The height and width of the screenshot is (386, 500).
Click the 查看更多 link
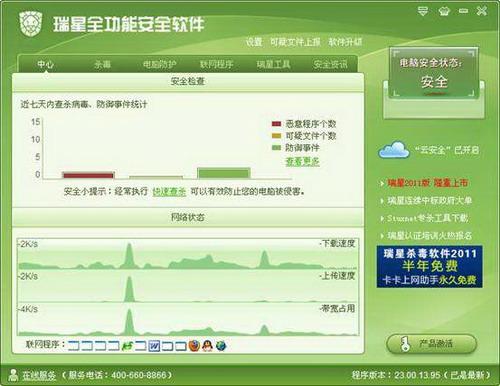(302, 162)
